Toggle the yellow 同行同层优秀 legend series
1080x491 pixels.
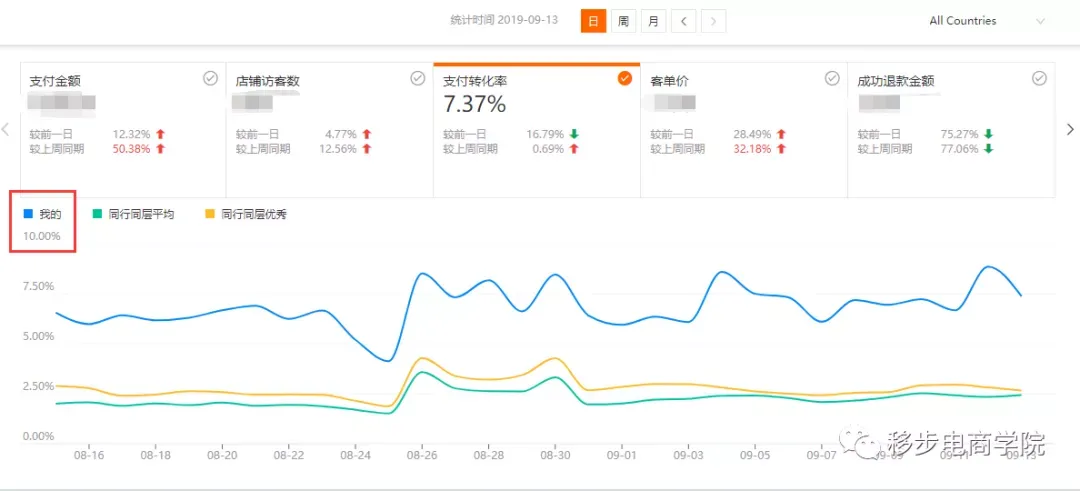[x=246, y=214]
